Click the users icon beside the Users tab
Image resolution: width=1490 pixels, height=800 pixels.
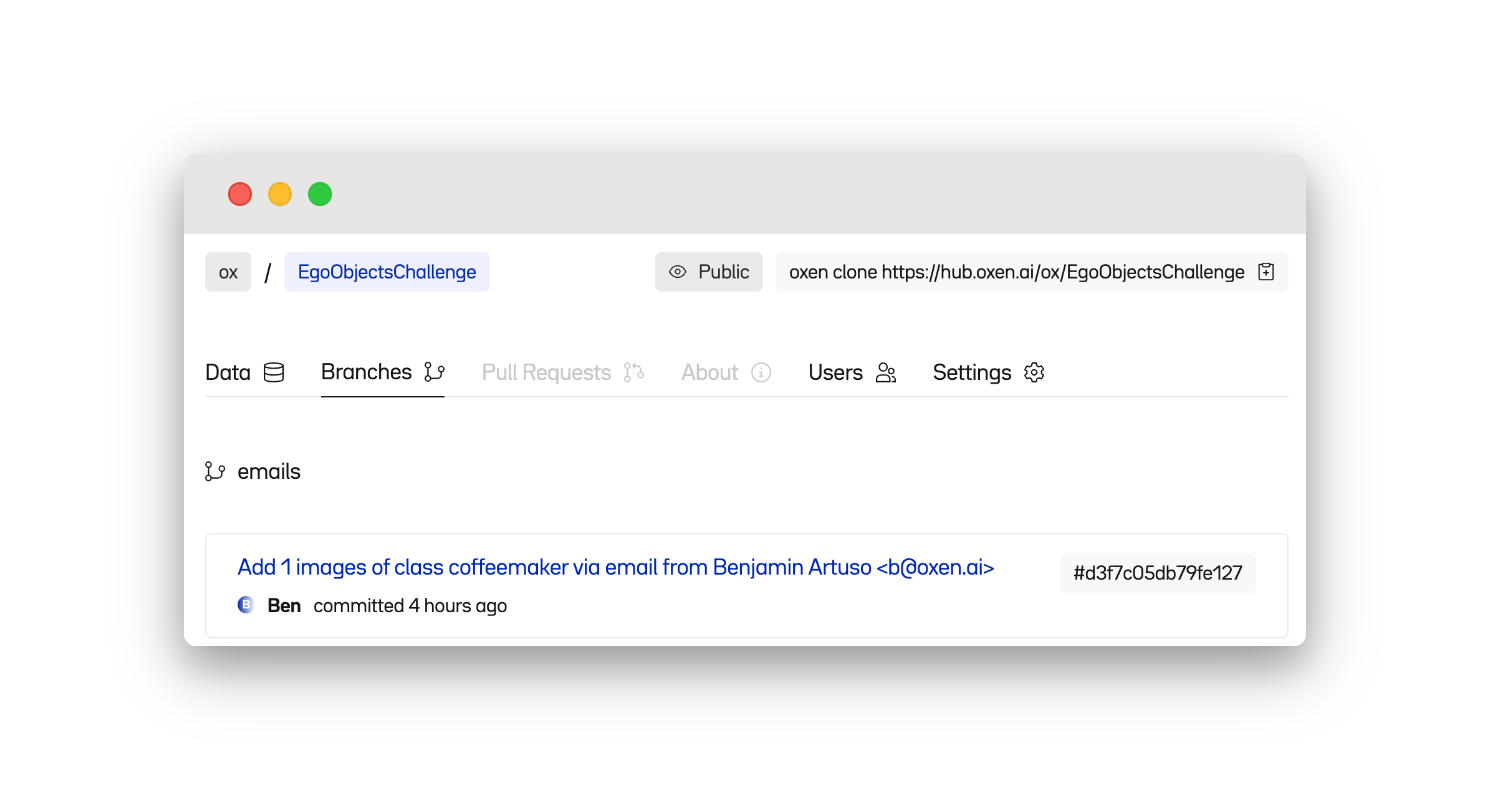[884, 372]
